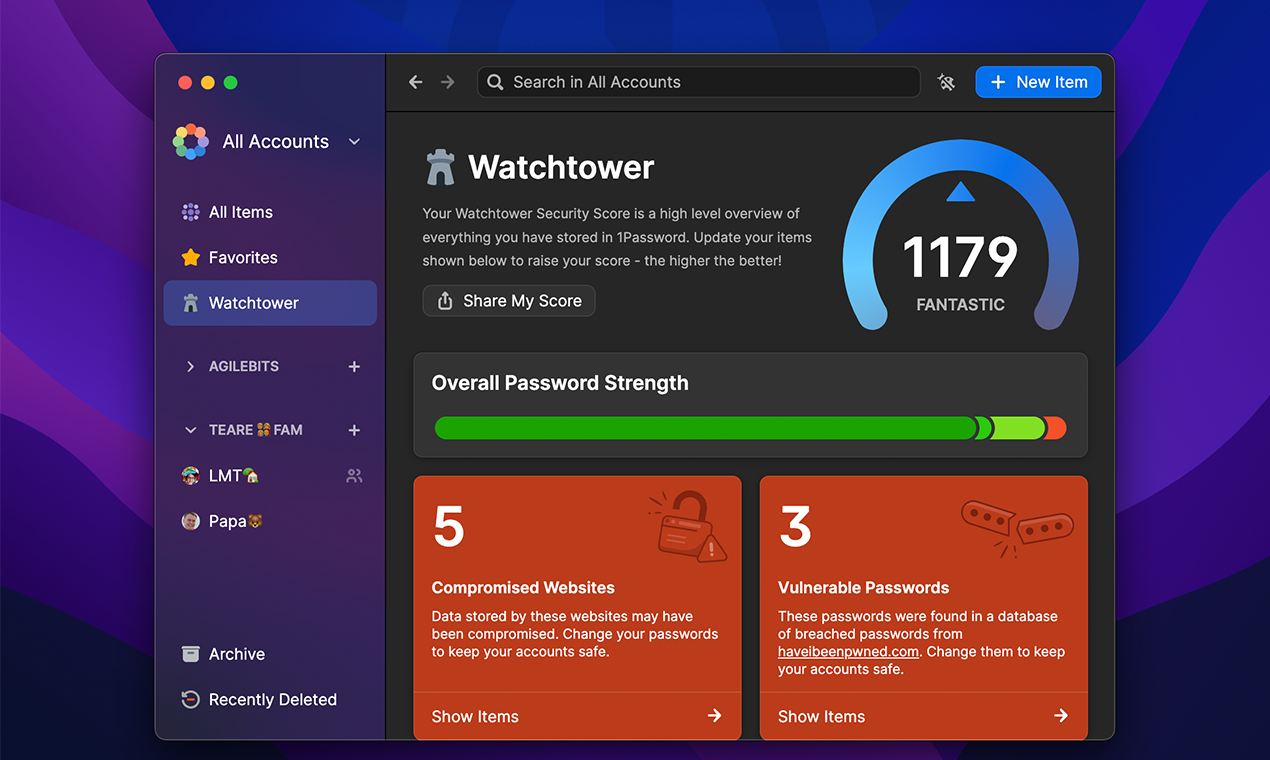Screen dimensions: 1270x760
Task: Add a vault to AGILEBITS with plus
Action: (354, 367)
